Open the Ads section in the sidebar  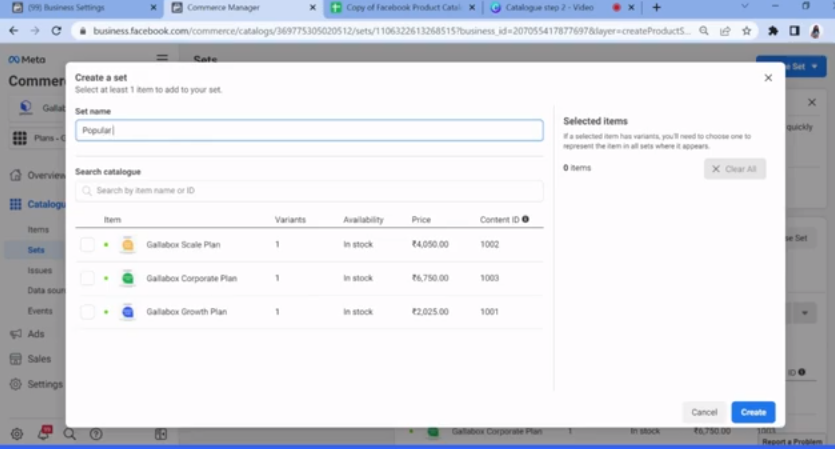click(27, 334)
